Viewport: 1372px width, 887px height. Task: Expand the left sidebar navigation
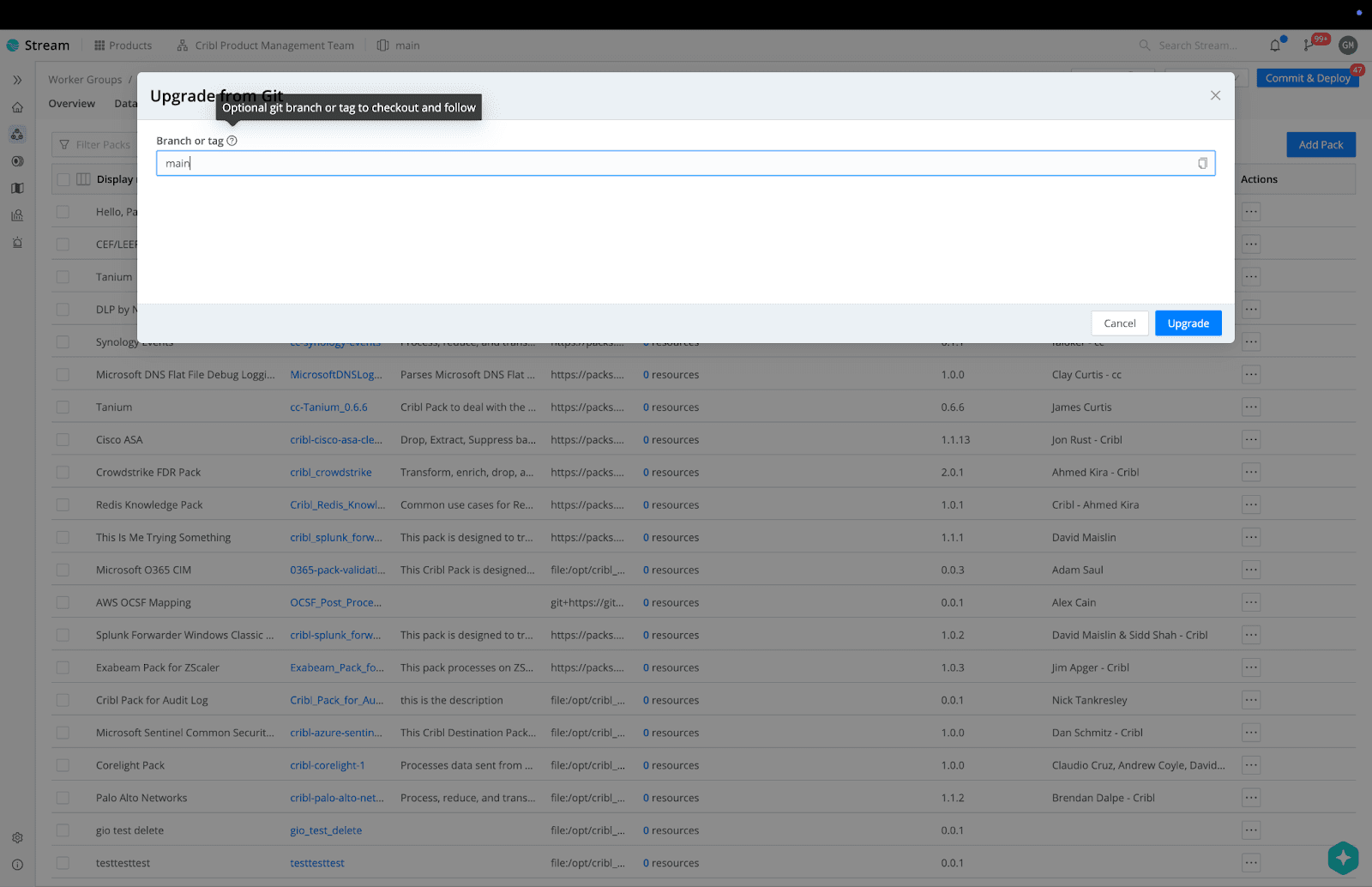pyautogui.click(x=17, y=80)
